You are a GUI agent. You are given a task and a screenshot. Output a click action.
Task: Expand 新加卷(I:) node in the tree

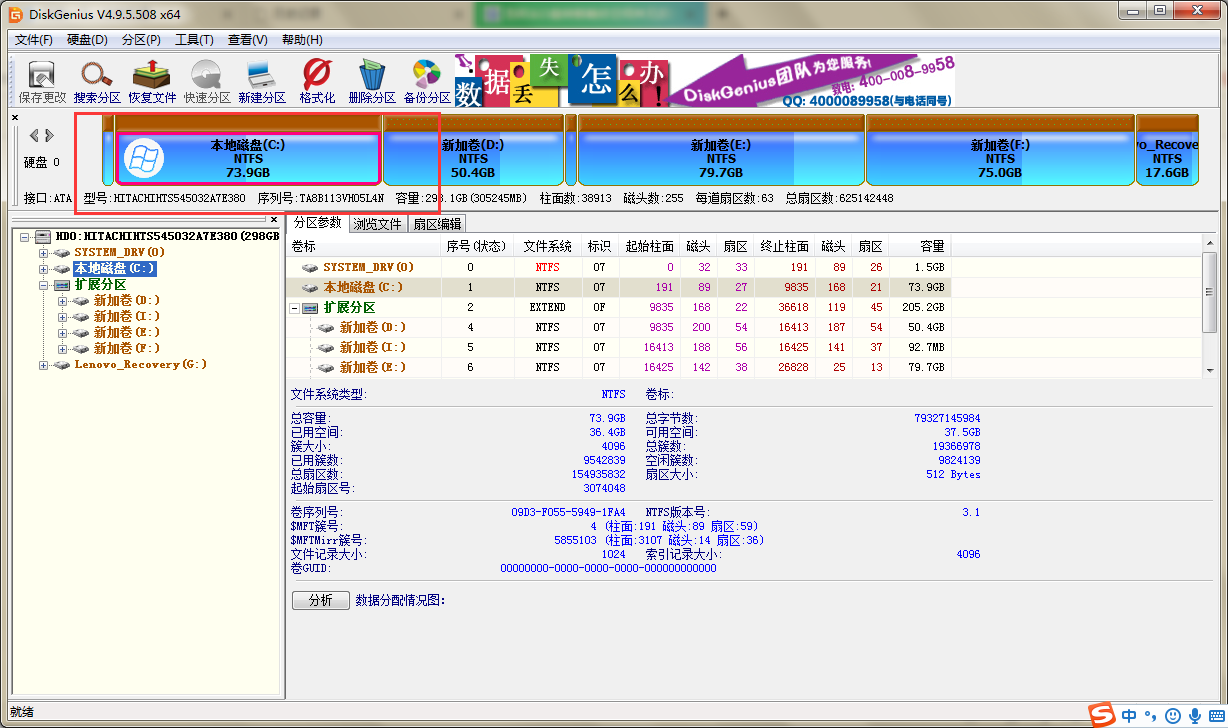(x=63, y=317)
